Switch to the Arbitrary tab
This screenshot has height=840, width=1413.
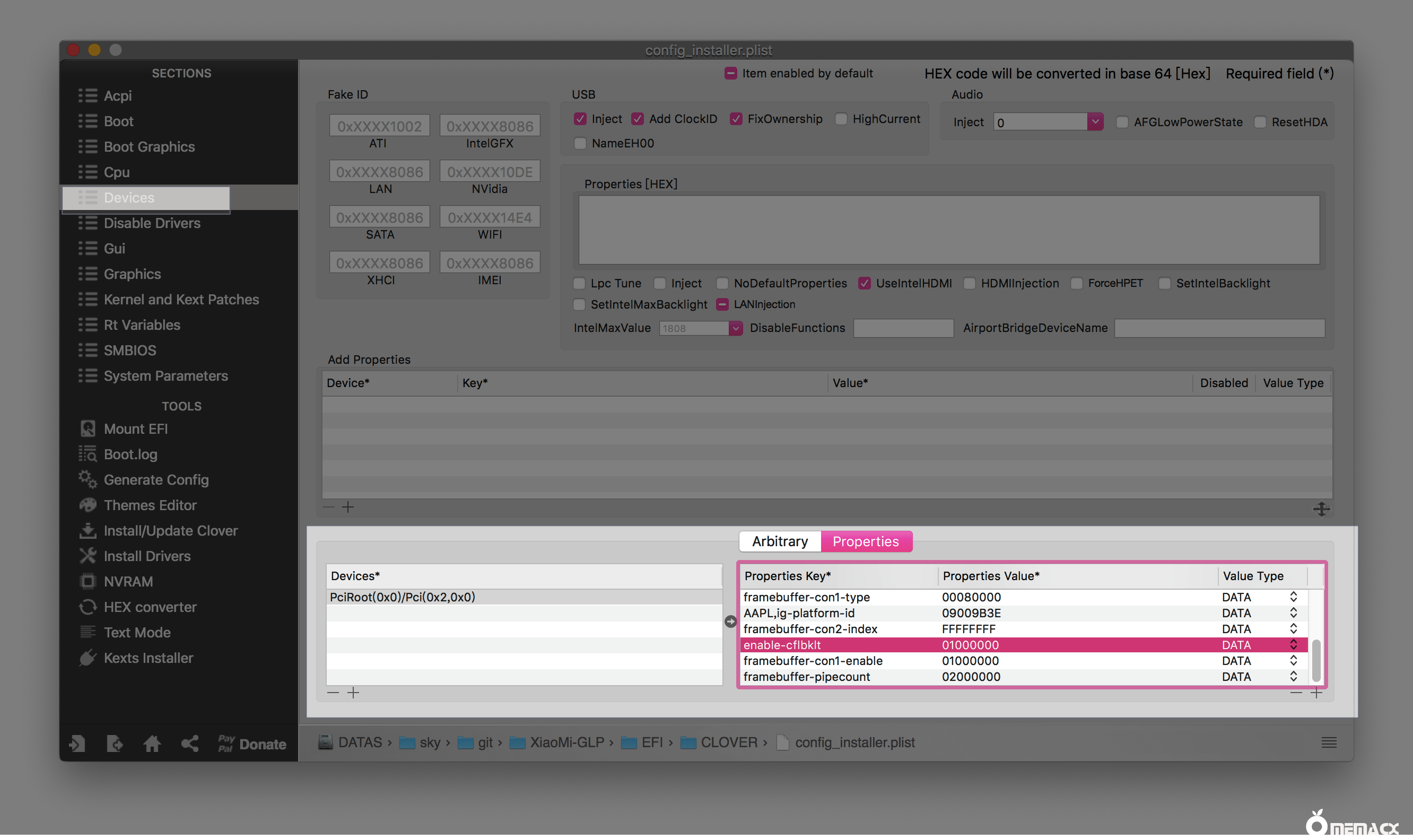pyautogui.click(x=780, y=541)
